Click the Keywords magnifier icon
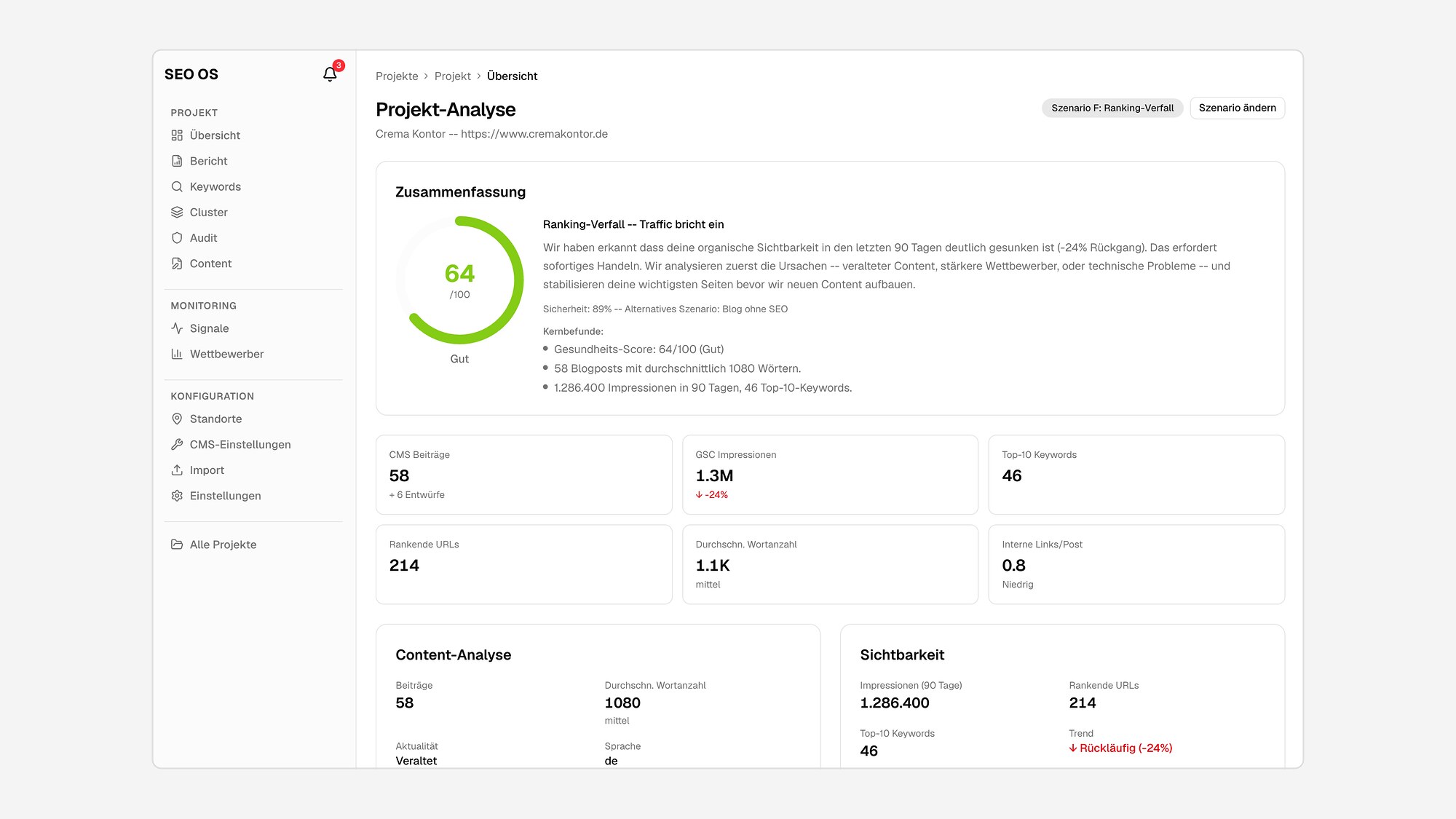The height and width of the screenshot is (819, 1456). (x=177, y=186)
